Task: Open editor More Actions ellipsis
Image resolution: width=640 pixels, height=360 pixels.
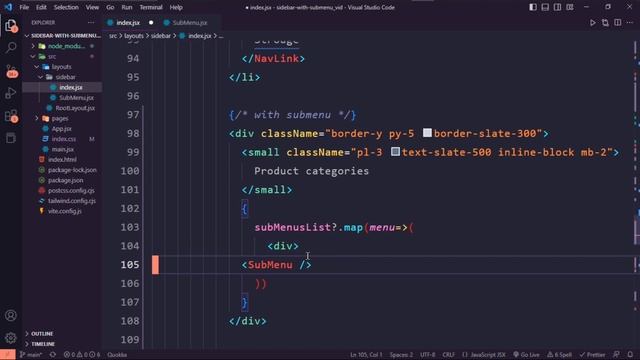Action: (630, 23)
